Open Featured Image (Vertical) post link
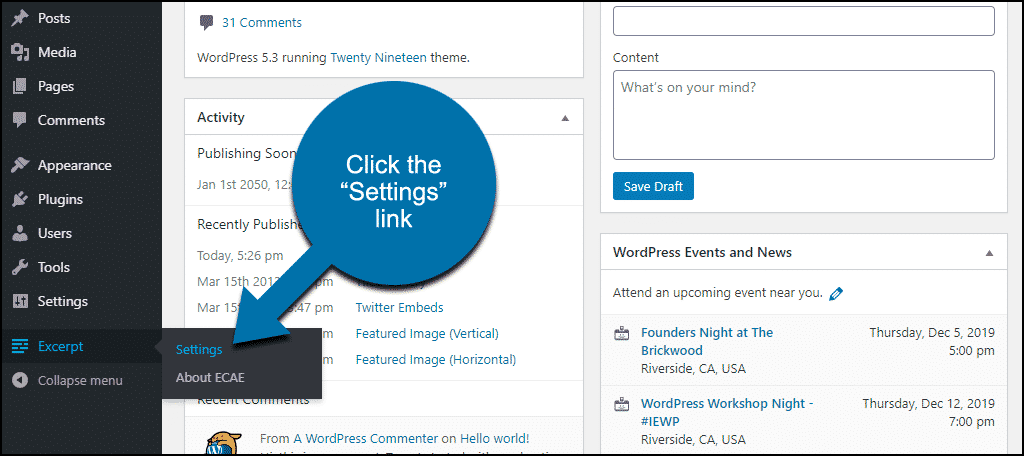The width and height of the screenshot is (1024, 456). click(x=427, y=333)
